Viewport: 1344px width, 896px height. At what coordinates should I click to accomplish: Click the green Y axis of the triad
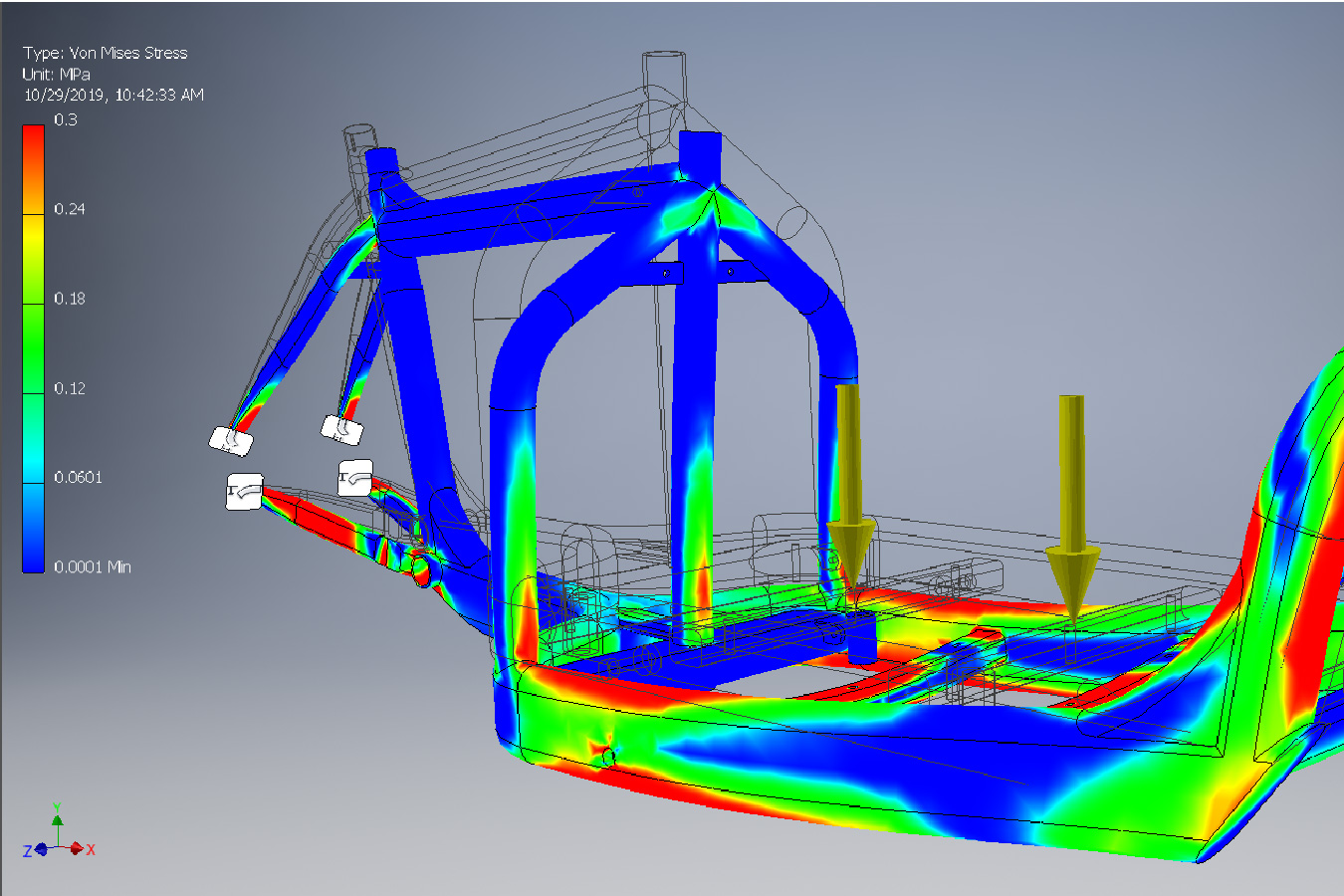(58, 821)
